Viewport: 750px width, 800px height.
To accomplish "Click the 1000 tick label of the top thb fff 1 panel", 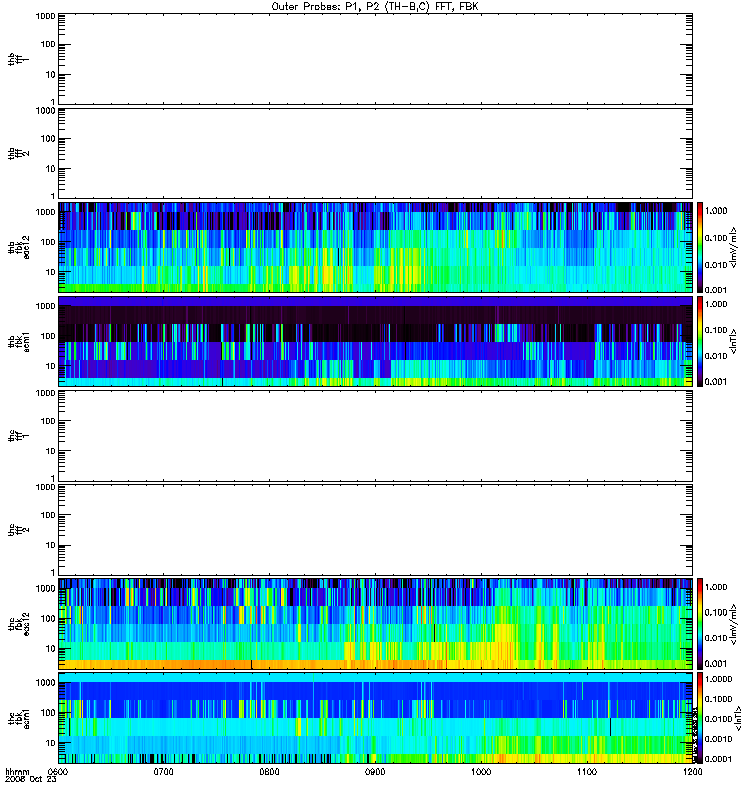I will (45, 16).
